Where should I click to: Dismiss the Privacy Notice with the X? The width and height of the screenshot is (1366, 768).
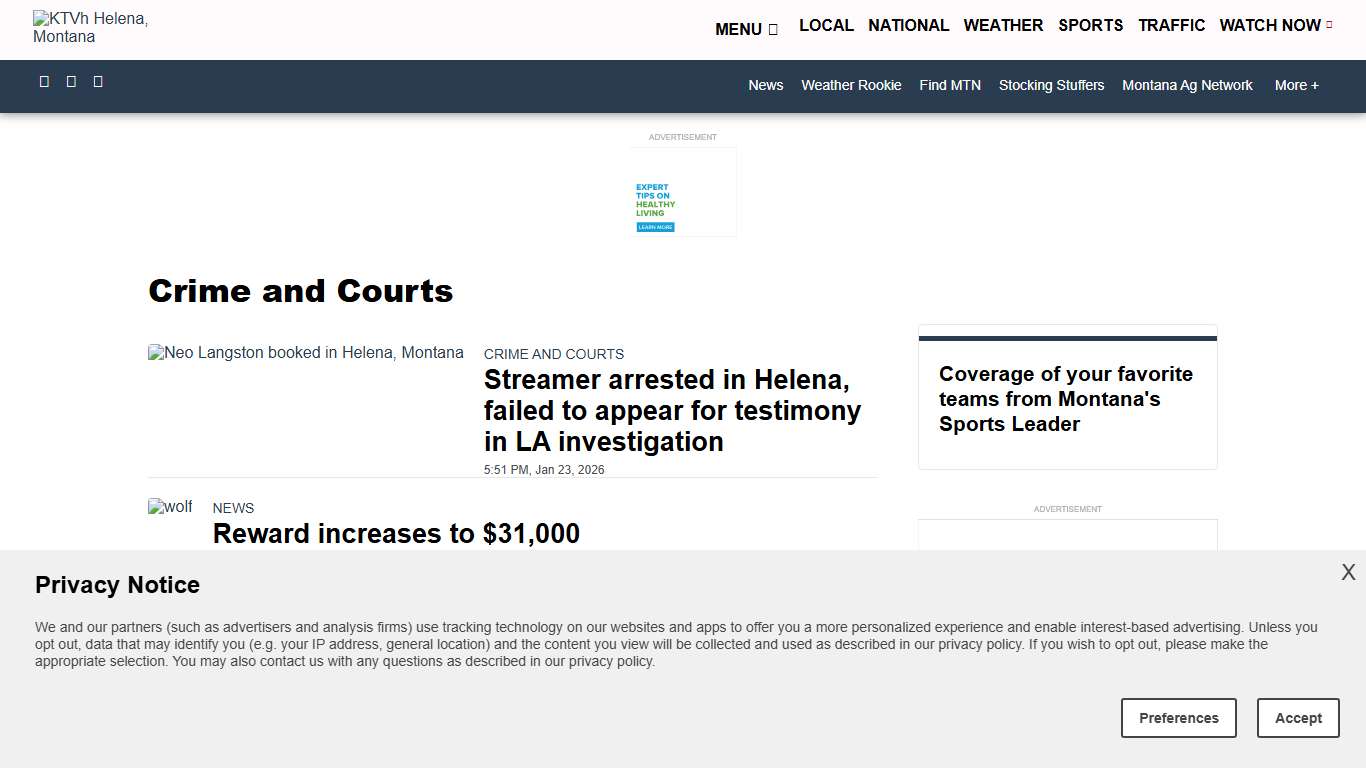point(1348,572)
